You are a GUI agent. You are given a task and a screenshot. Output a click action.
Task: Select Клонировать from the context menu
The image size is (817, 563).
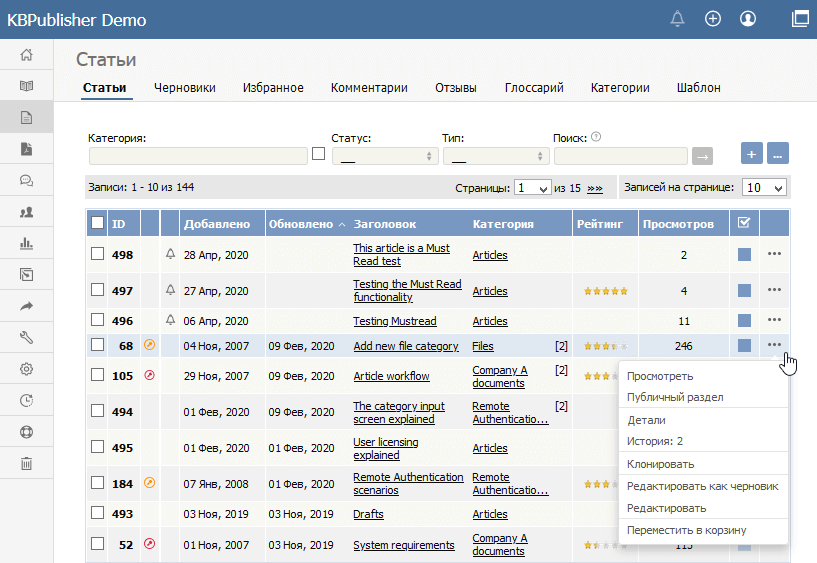pyautogui.click(x=659, y=464)
